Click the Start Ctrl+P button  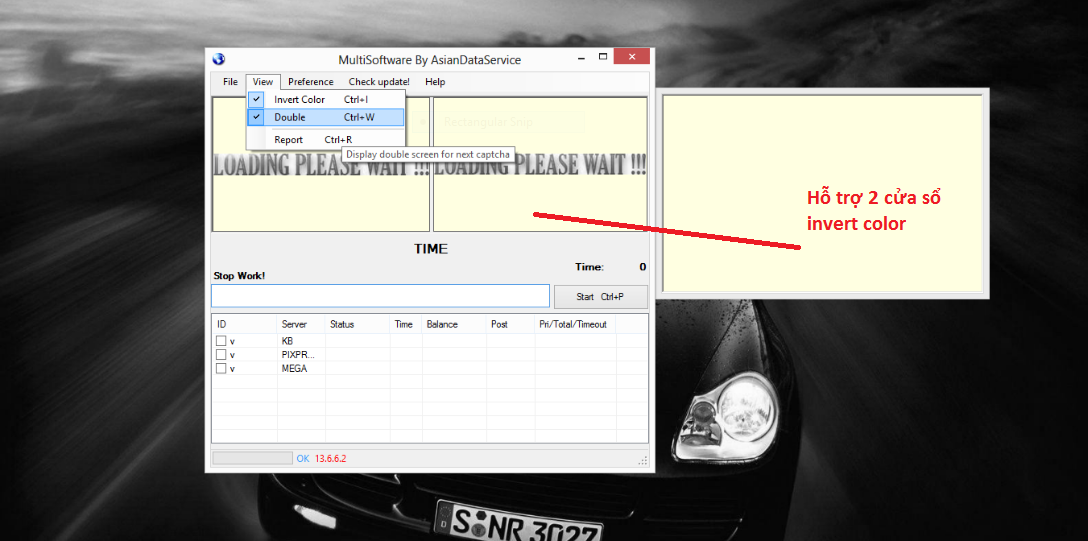pos(600,296)
